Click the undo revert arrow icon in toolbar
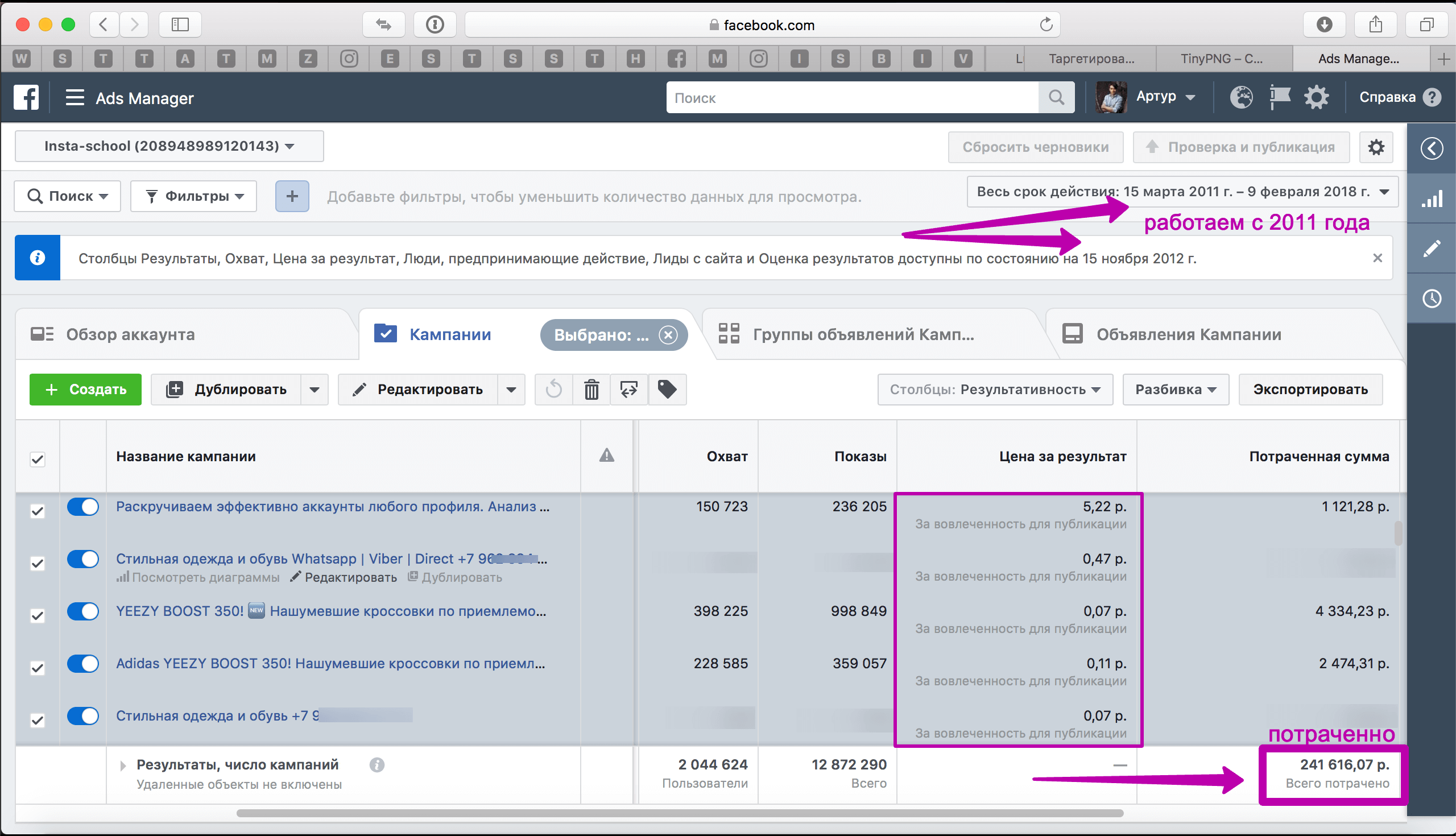 pyautogui.click(x=553, y=390)
